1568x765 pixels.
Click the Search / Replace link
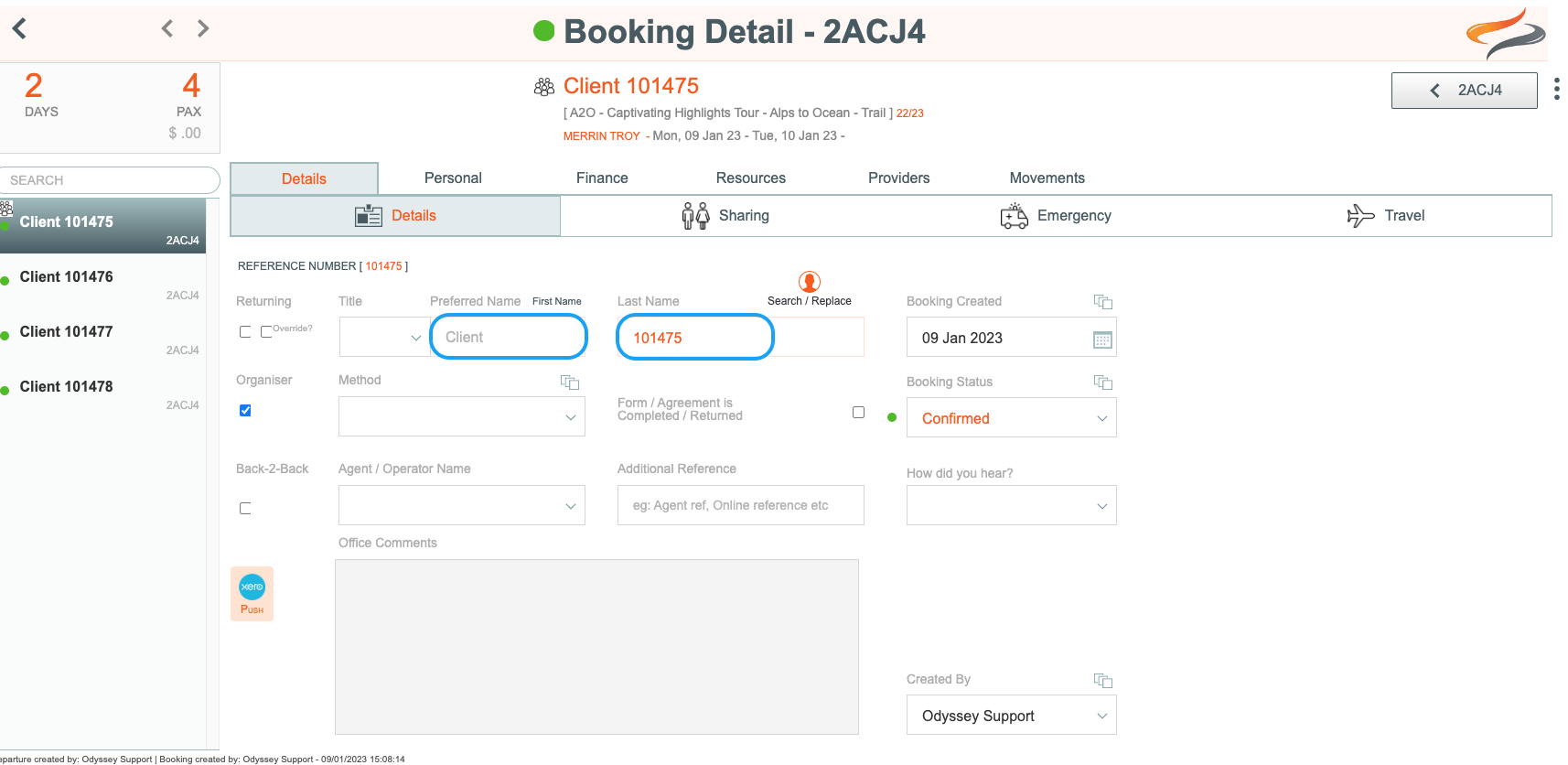click(810, 301)
